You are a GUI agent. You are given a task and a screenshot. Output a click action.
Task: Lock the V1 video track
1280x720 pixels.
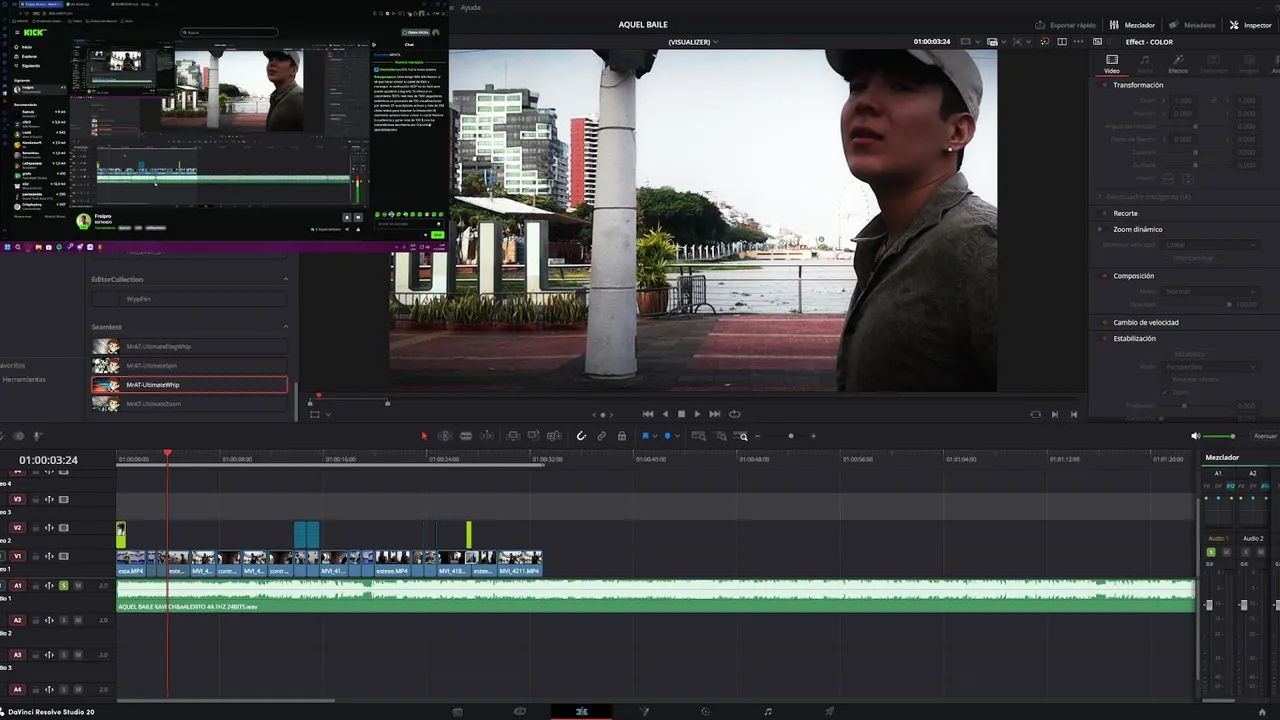coord(35,556)
